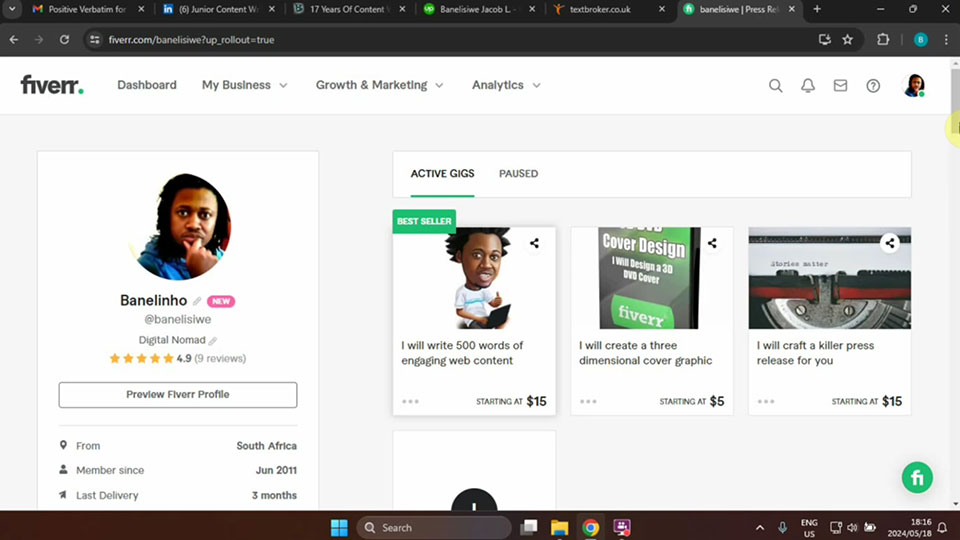Expand the Growth & Marketing dropdown

379,85
